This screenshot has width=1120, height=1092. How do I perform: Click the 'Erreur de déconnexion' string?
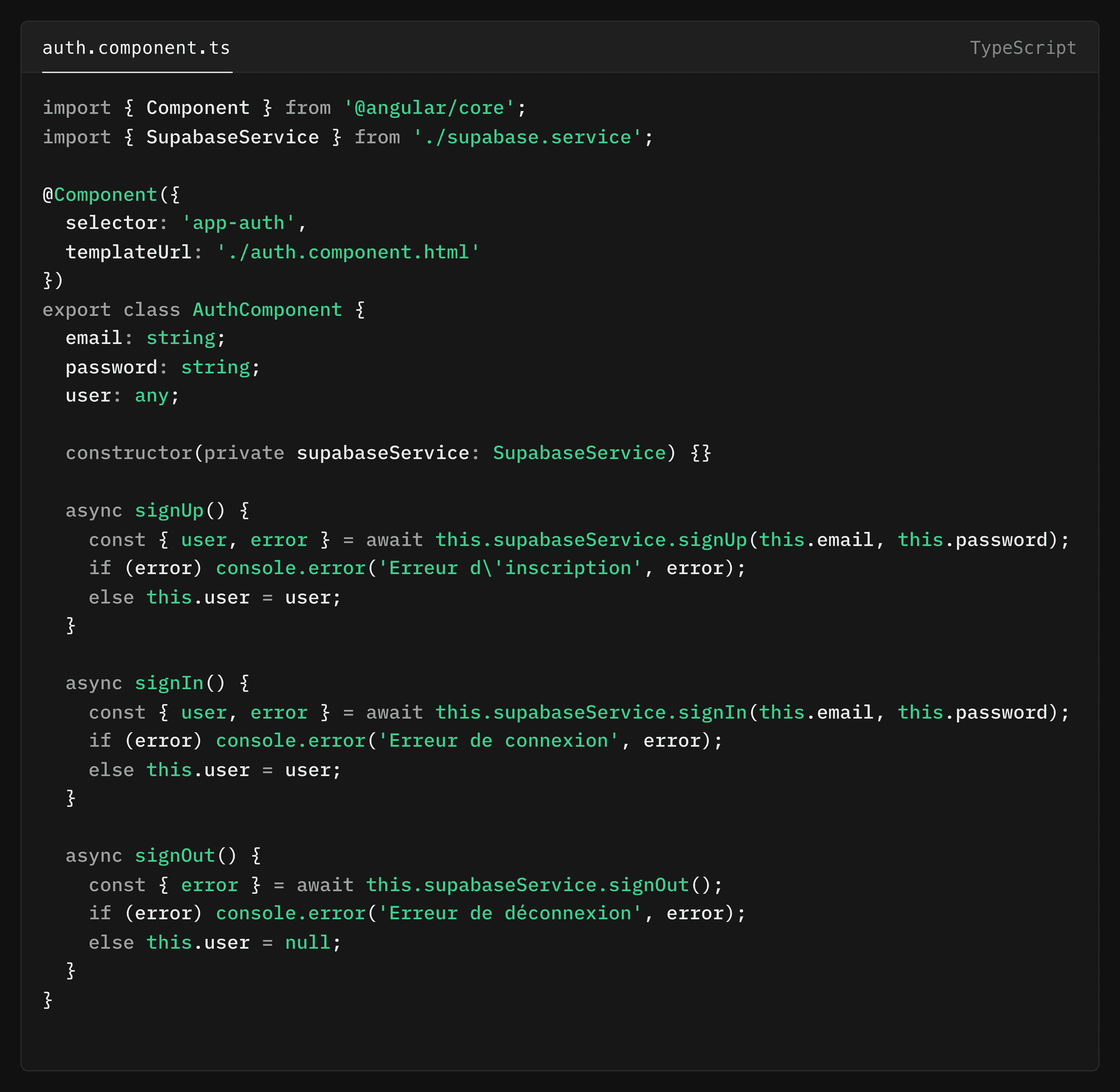pos(510,914)
